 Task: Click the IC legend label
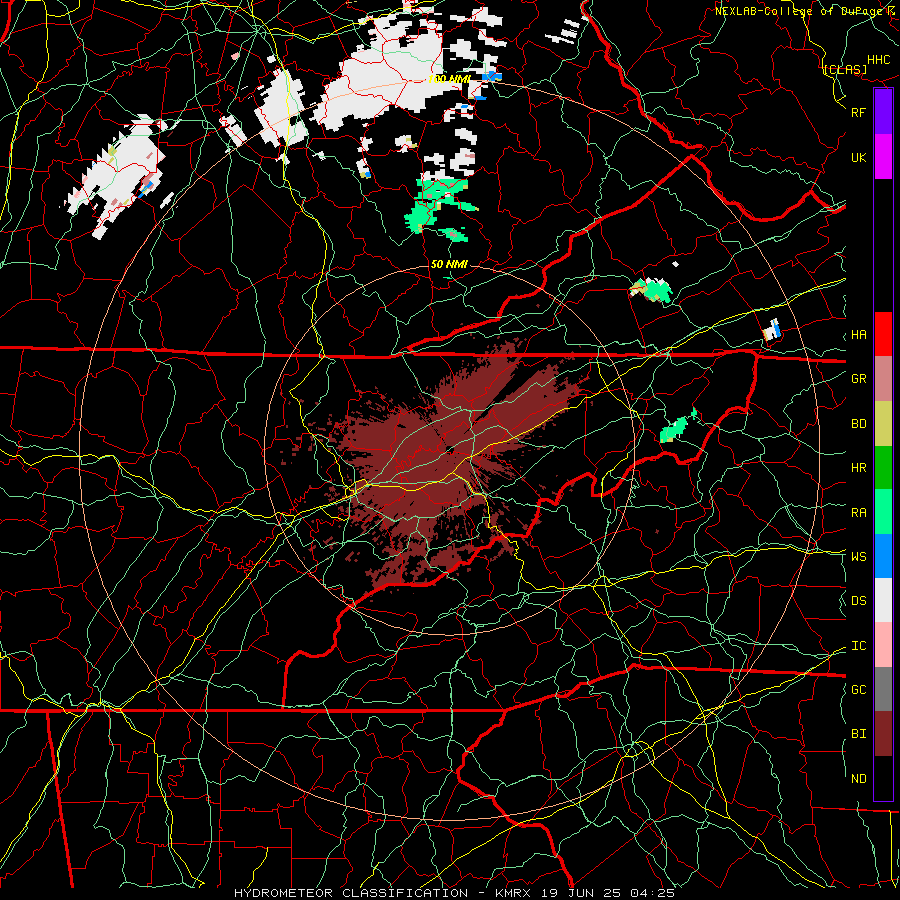[x=858, y=646]
